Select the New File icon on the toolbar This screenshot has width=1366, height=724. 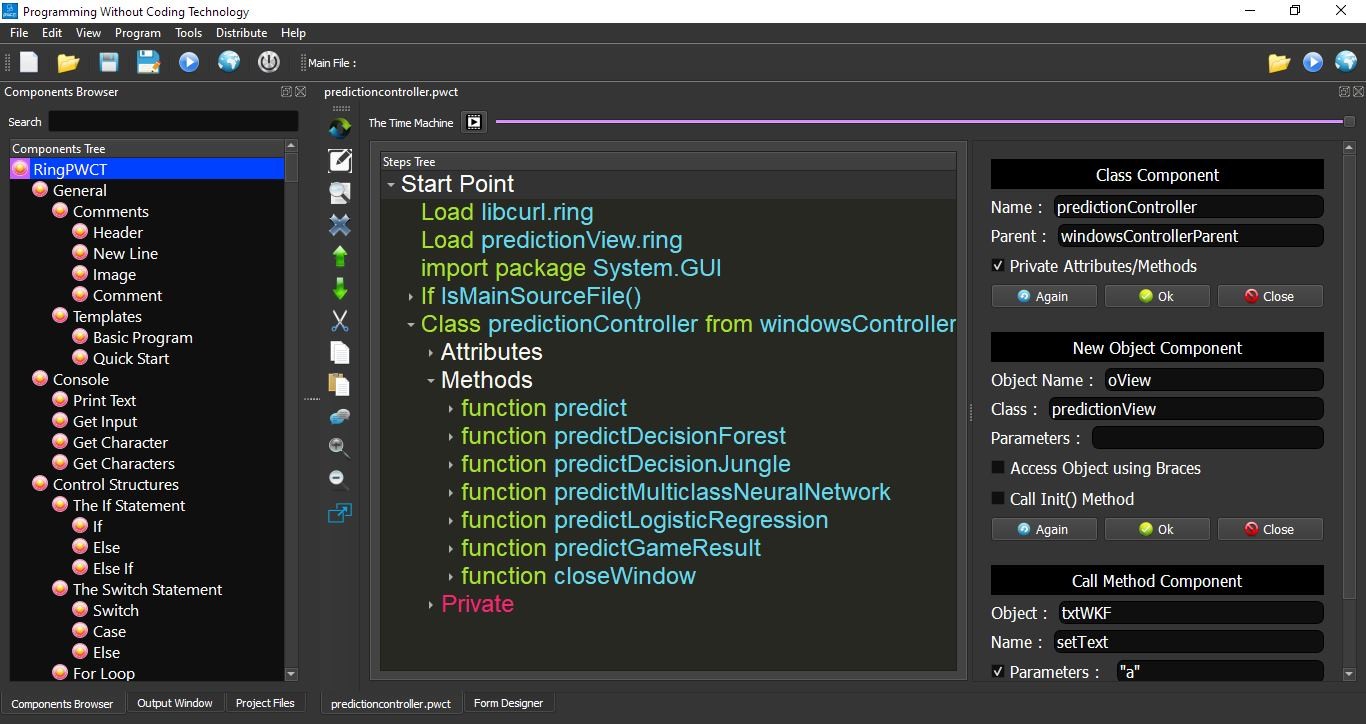(28, 62)
